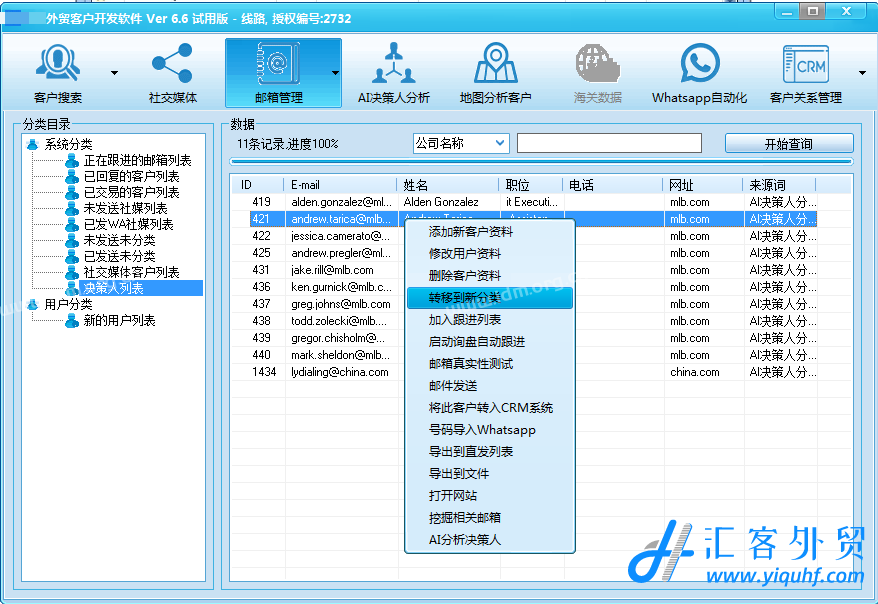Open the 公司名称 search field combo box
878x604 pixels.
(x=460, y=143)
